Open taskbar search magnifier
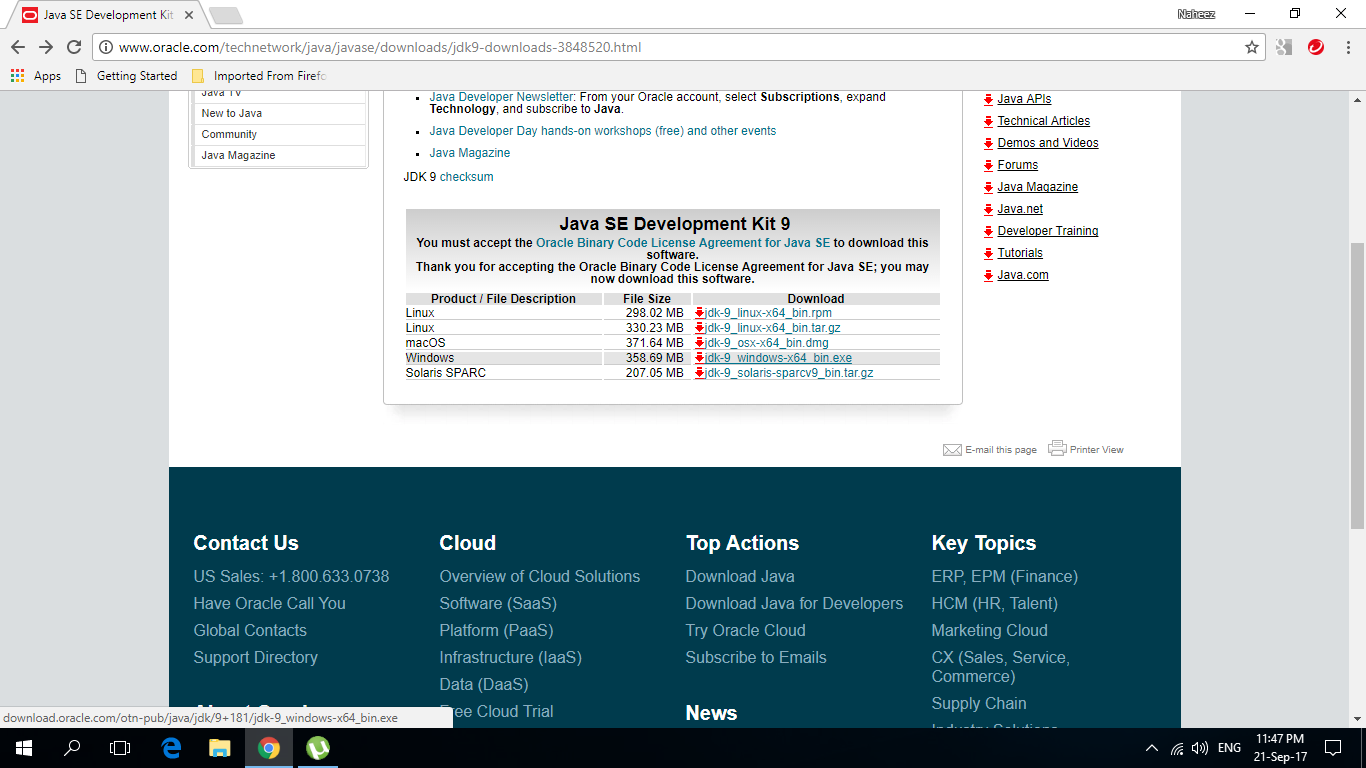Image resolution: width=1366 pixels, height=768 pixels. tap(72, 748)
